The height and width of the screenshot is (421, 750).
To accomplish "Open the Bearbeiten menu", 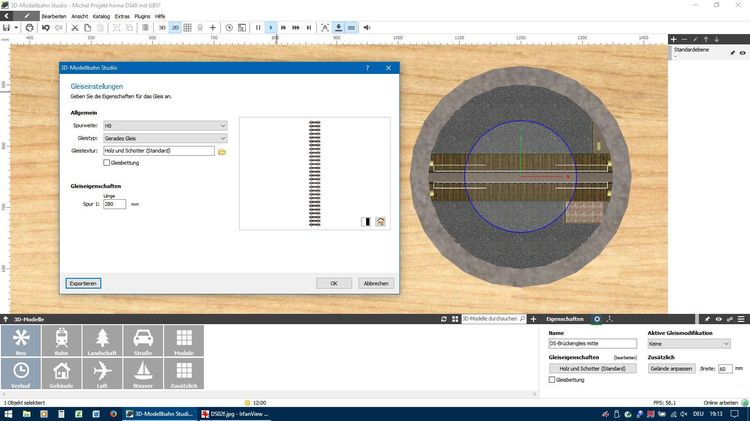I will pos(54,16).
